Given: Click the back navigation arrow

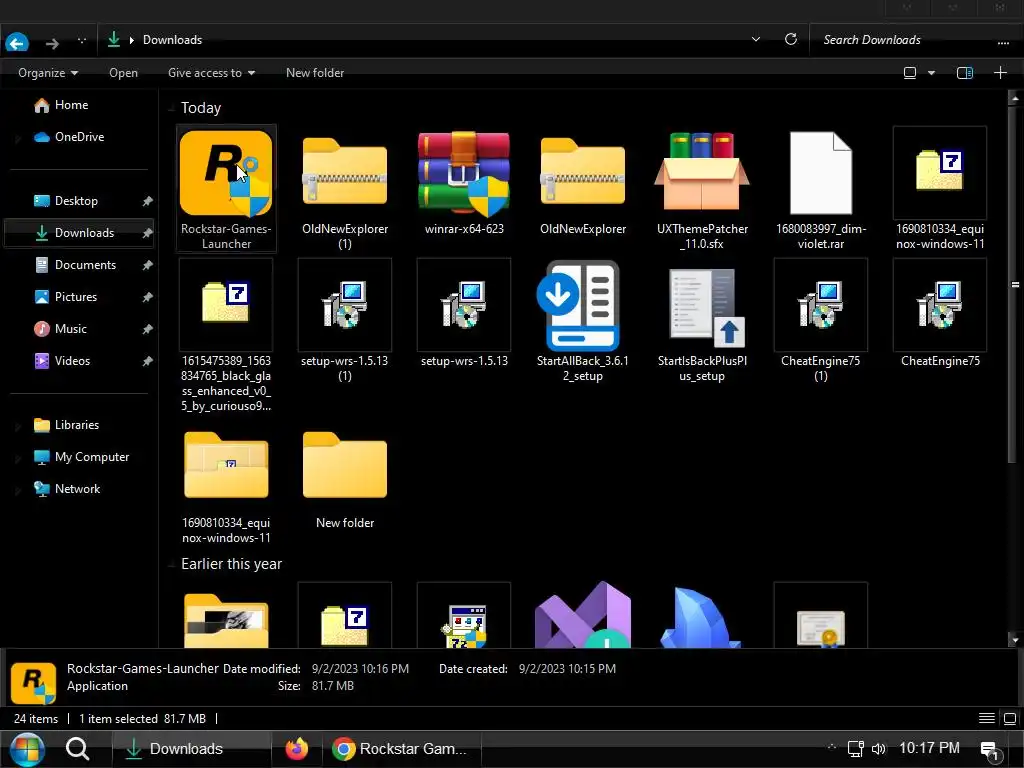Looking at the screenshot, I should (17, 42).
